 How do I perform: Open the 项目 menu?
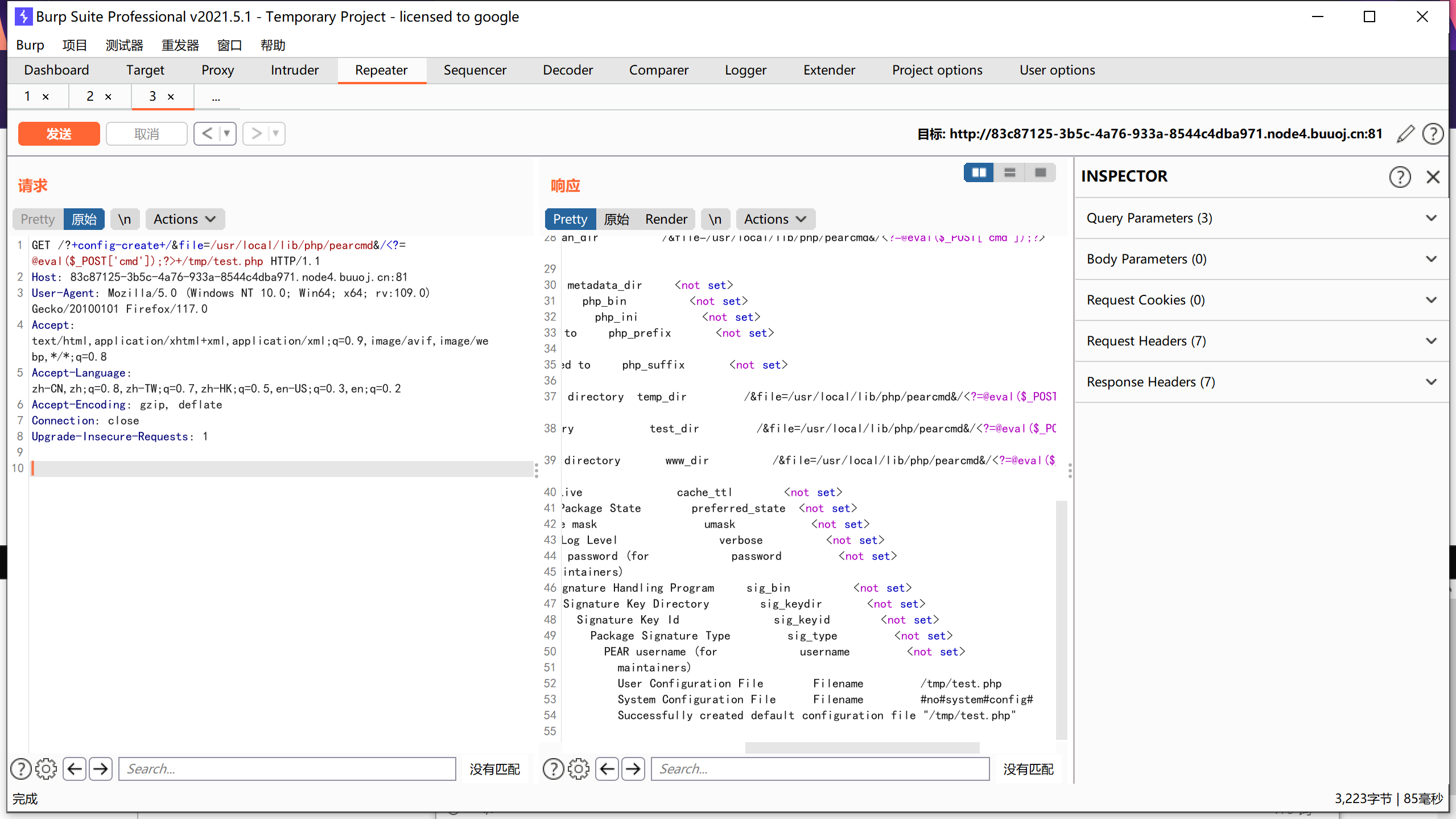(x=75, y=45)
